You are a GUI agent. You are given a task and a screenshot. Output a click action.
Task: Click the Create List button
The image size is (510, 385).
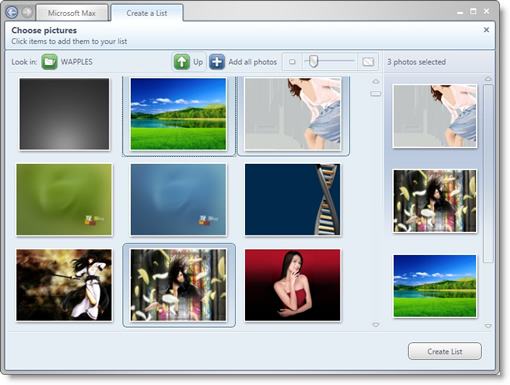pos(445,351)
